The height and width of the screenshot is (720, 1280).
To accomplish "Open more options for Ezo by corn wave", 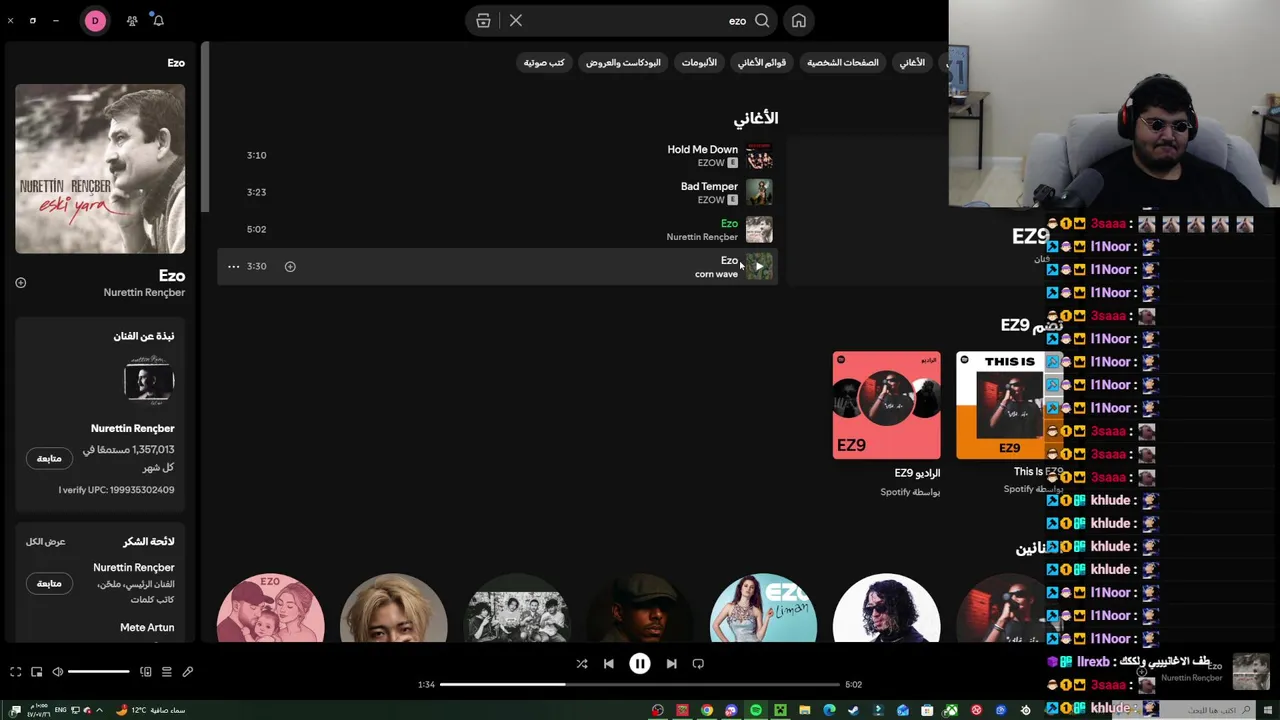I will click(233, 266).
